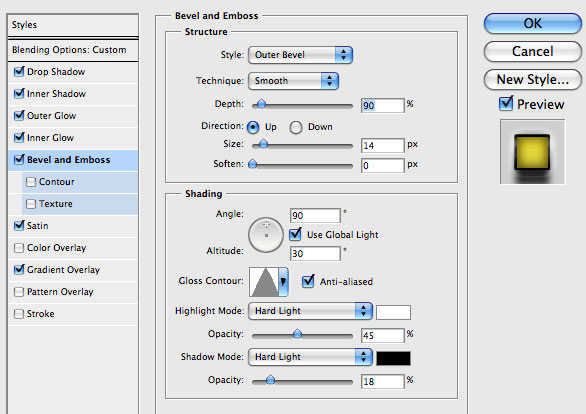This screenshot has height=414, width=586.
Task: Select the Drop Shadow settings label
Action: (56, 72)
